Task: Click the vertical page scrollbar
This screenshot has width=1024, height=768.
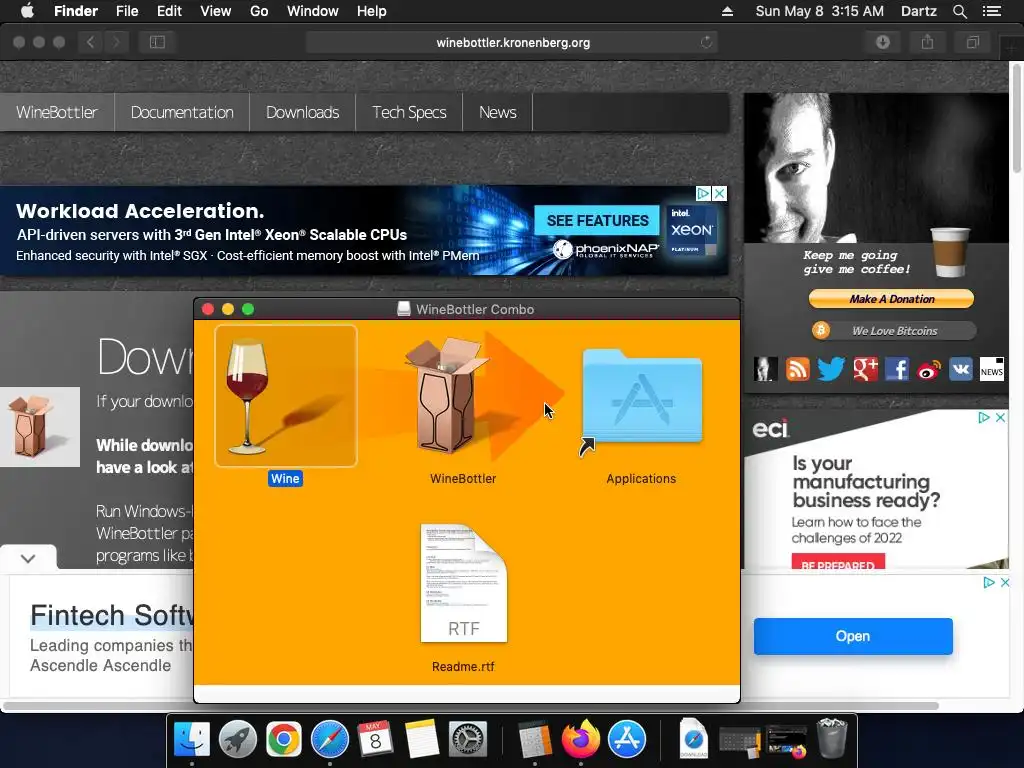Action: pos(1017,118)
